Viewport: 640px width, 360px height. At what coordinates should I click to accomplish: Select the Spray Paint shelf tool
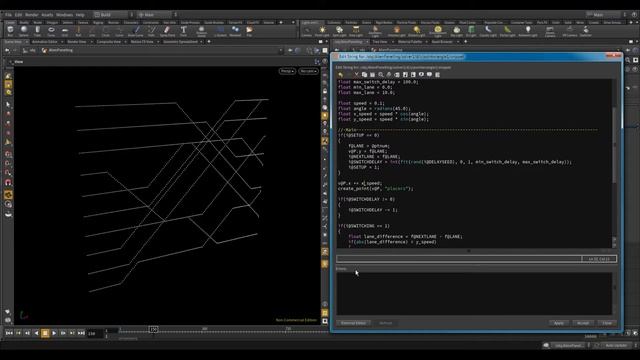pos(167,31)
